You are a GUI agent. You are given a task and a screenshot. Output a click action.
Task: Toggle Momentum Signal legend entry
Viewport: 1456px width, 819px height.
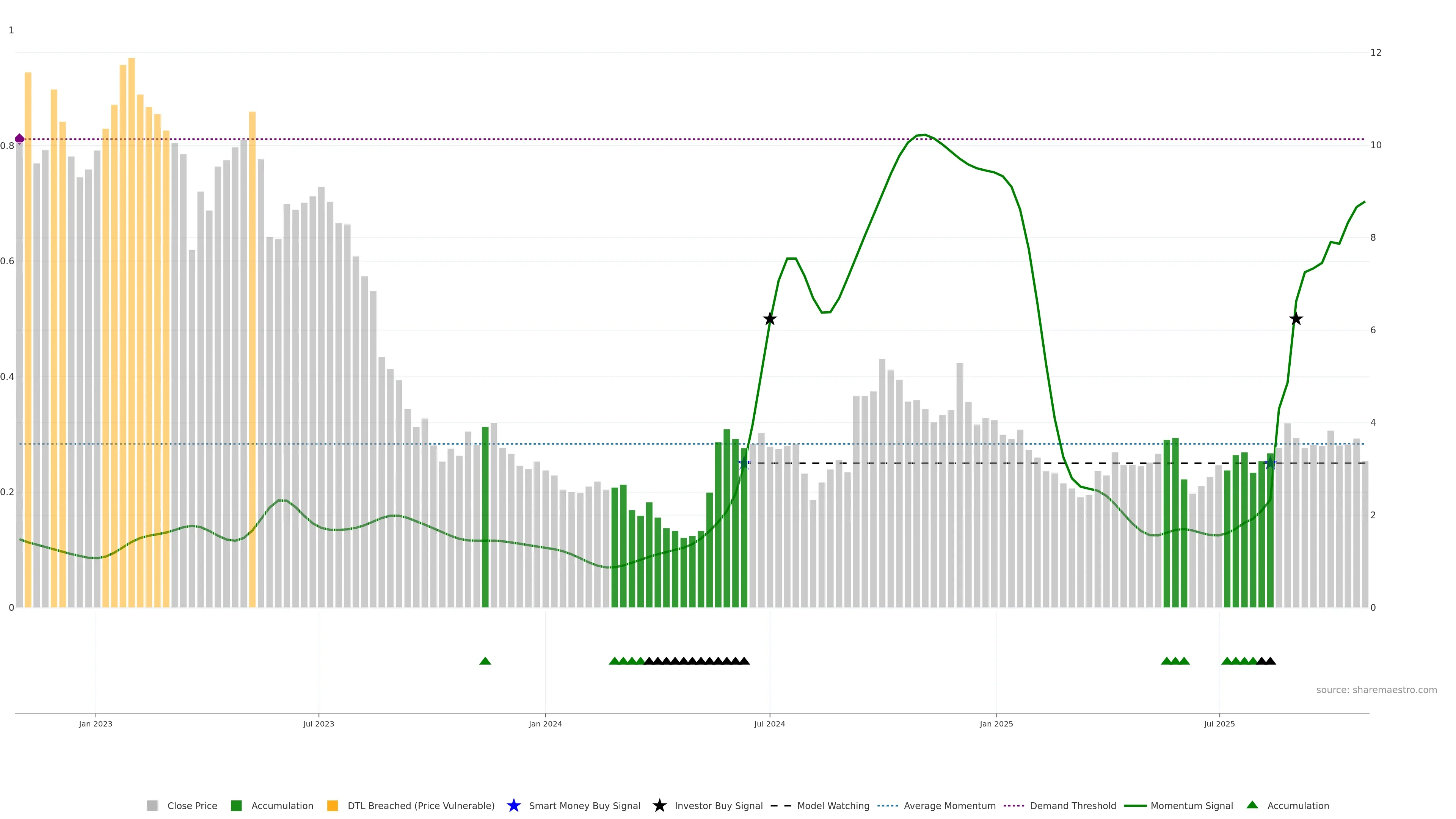coord(1191,806)
